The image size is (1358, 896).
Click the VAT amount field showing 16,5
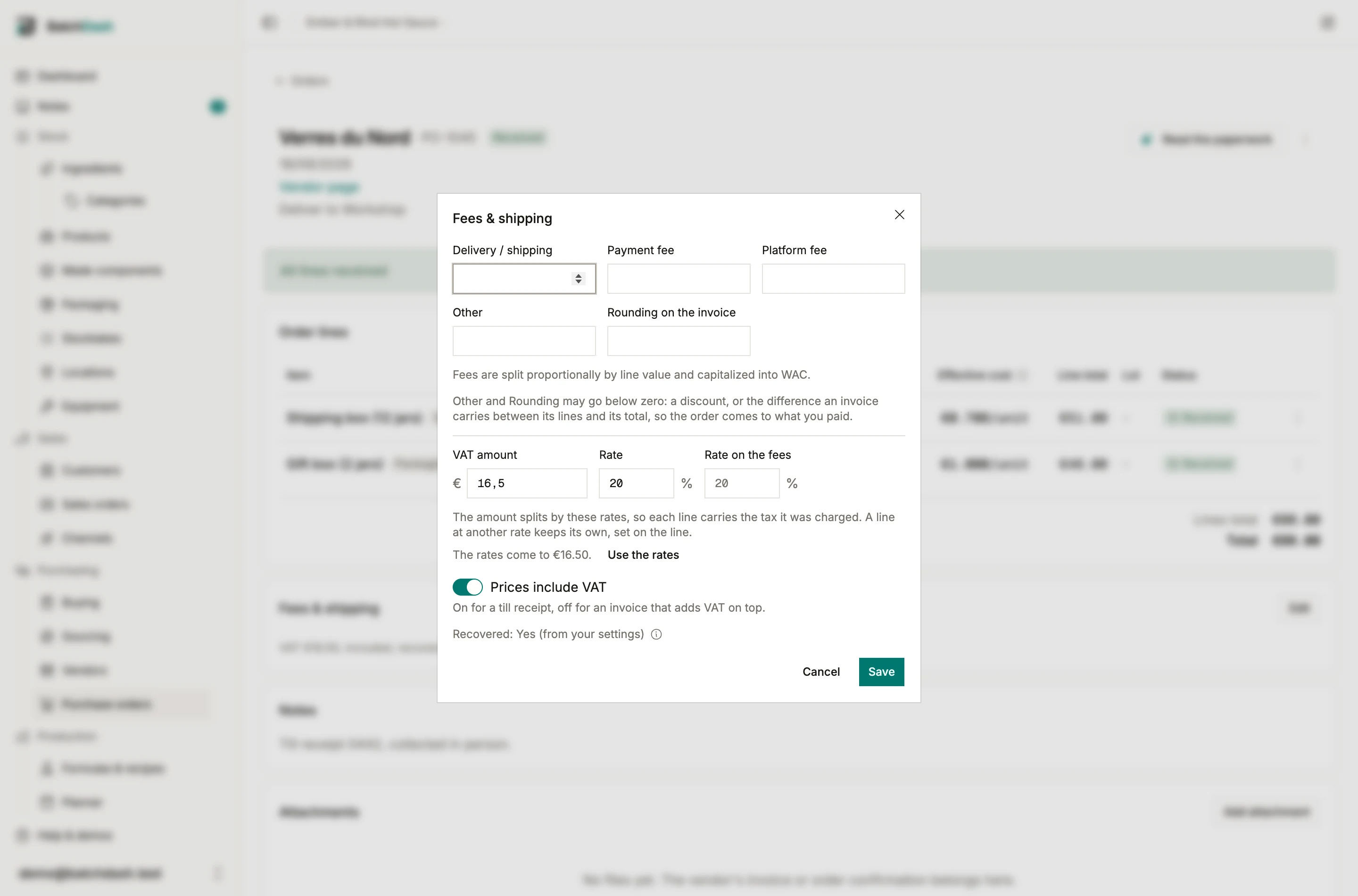click(527, 483)
